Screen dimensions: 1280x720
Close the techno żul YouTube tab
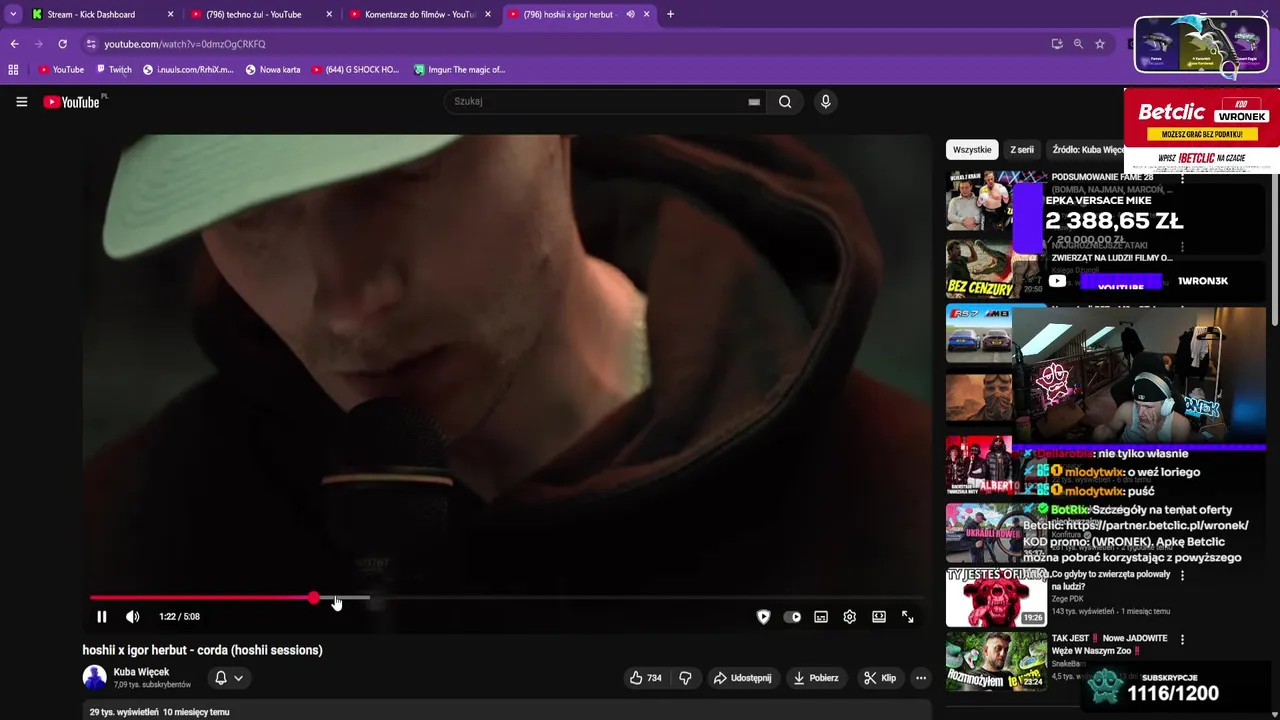coord(328,14)
